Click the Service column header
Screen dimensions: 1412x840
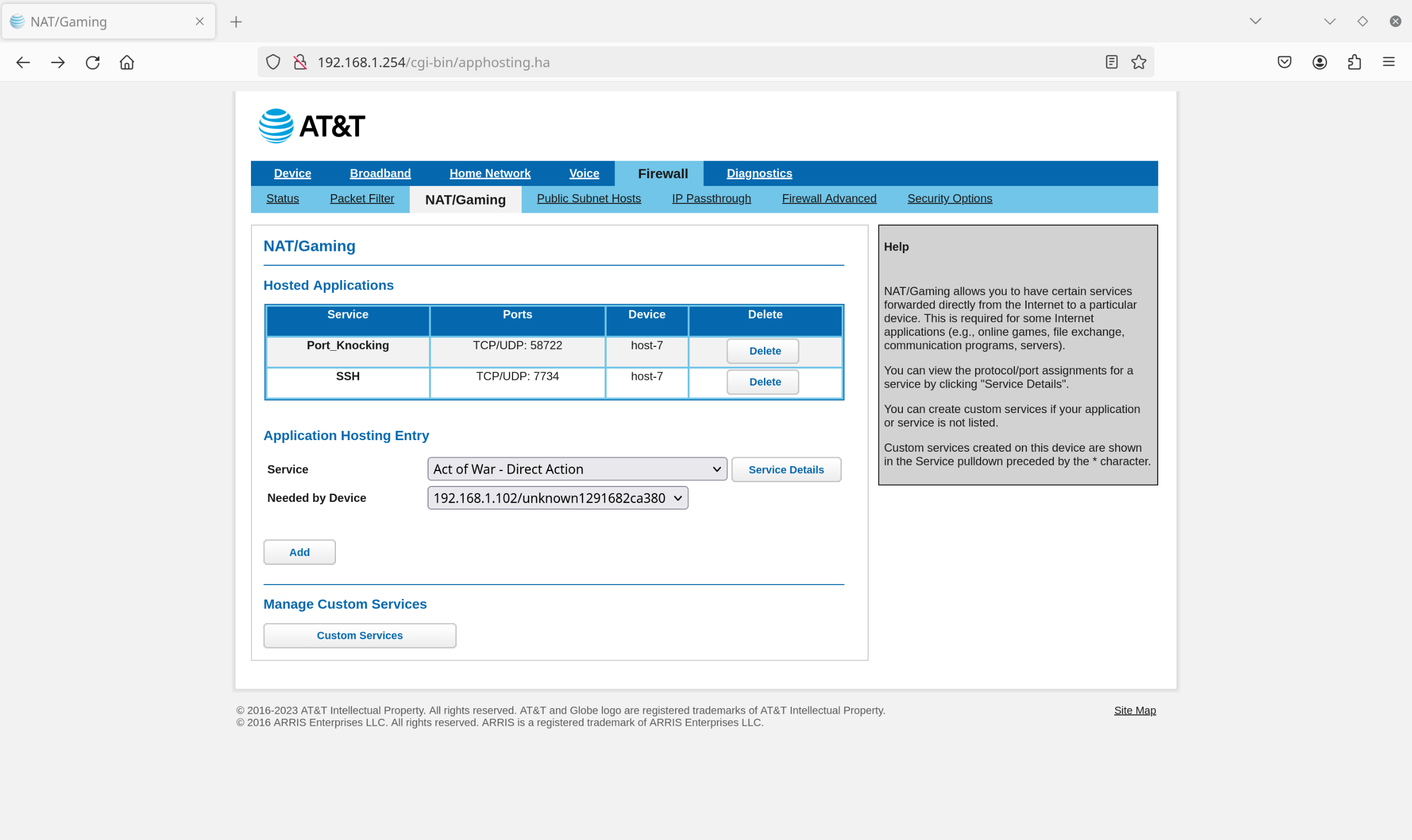pos(348,321)
